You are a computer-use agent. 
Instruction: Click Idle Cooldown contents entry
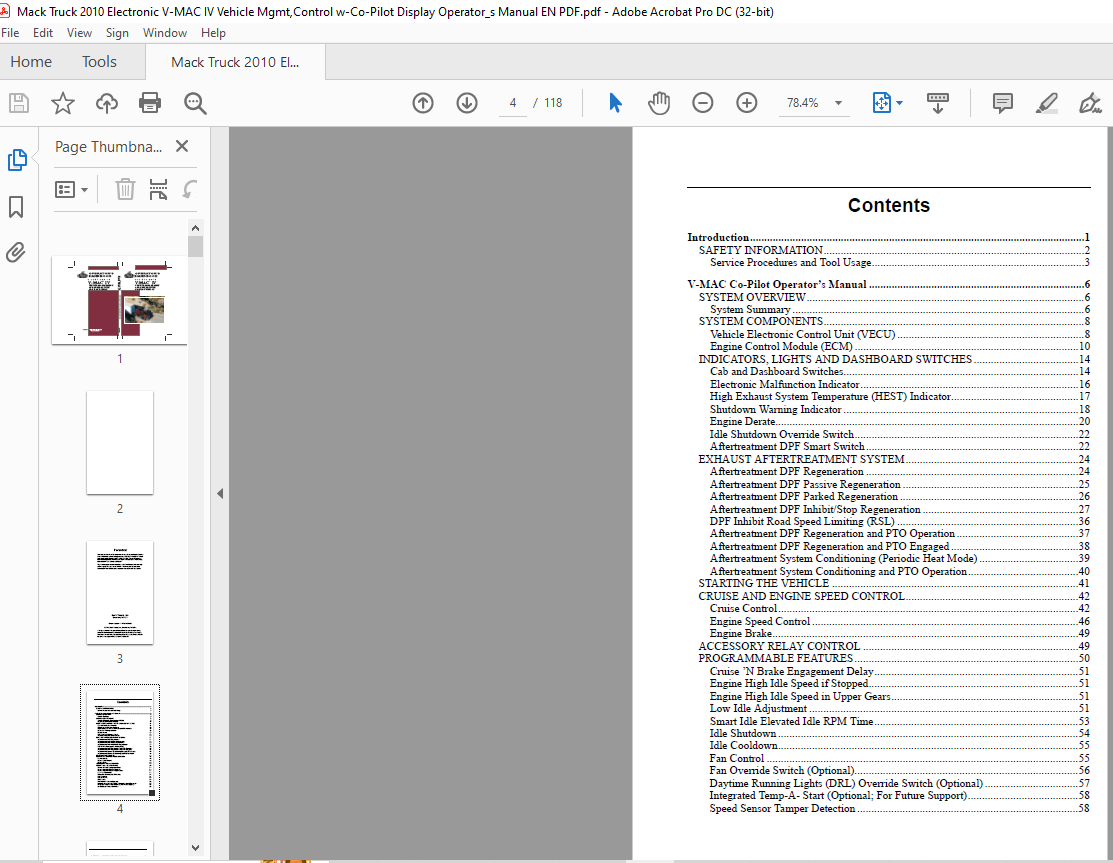pyautogui.click(x=899, y=745)
